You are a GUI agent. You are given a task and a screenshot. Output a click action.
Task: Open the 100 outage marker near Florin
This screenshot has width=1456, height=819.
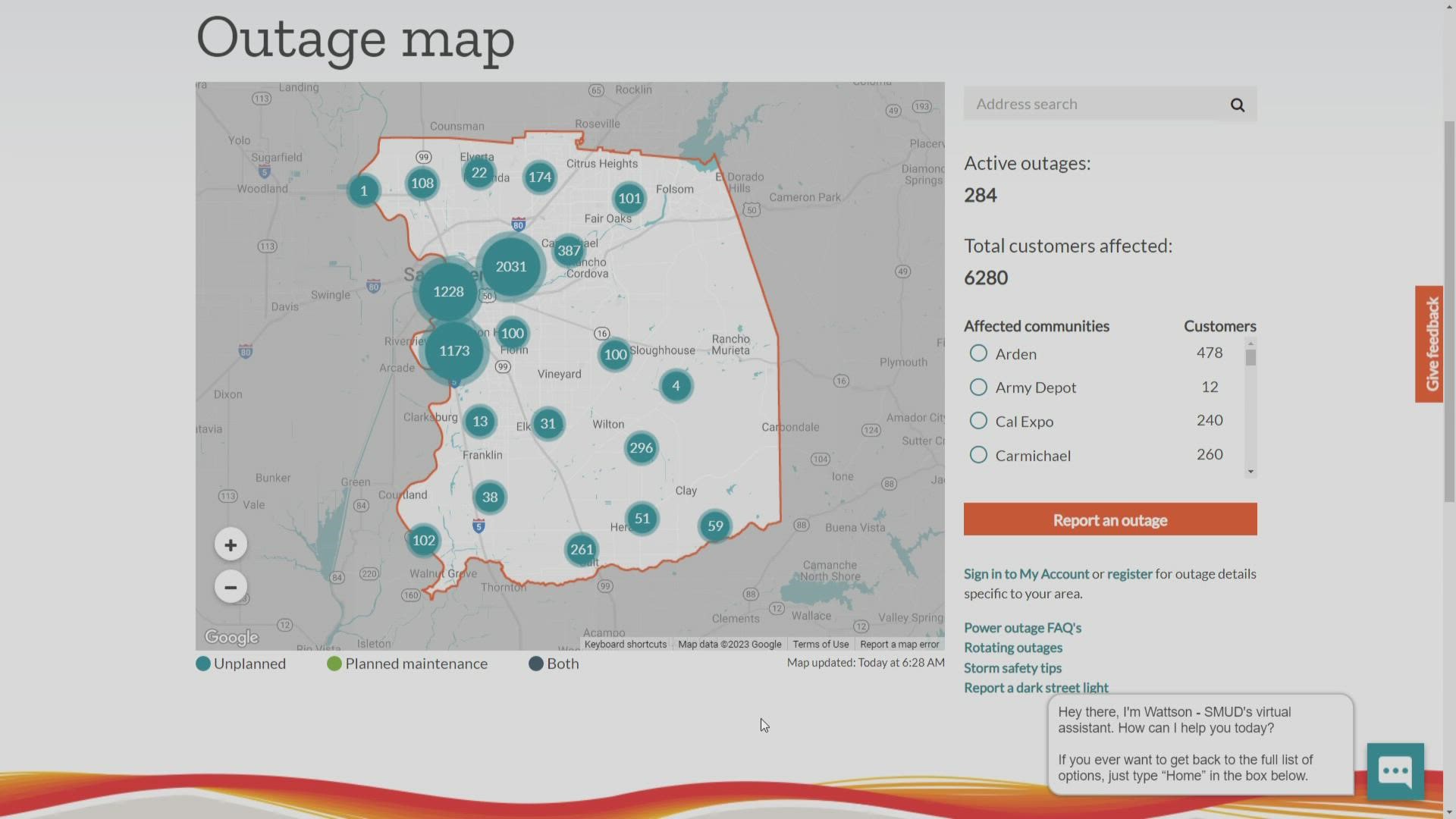513,334
